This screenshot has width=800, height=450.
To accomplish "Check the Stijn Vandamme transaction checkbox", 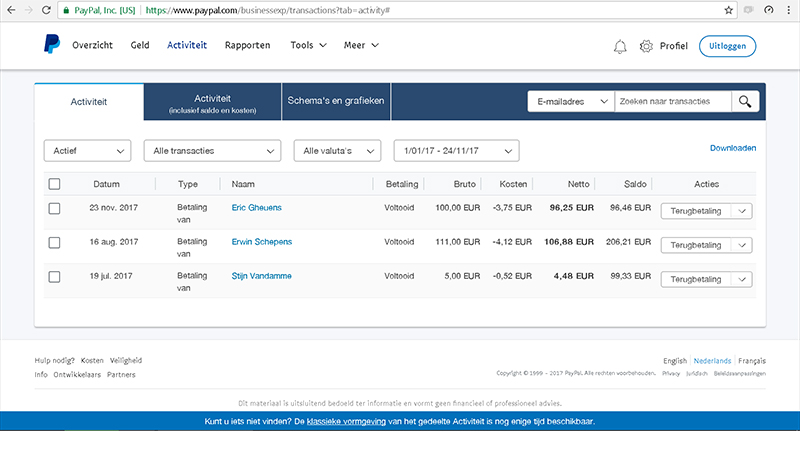I will tap(54, 277).
